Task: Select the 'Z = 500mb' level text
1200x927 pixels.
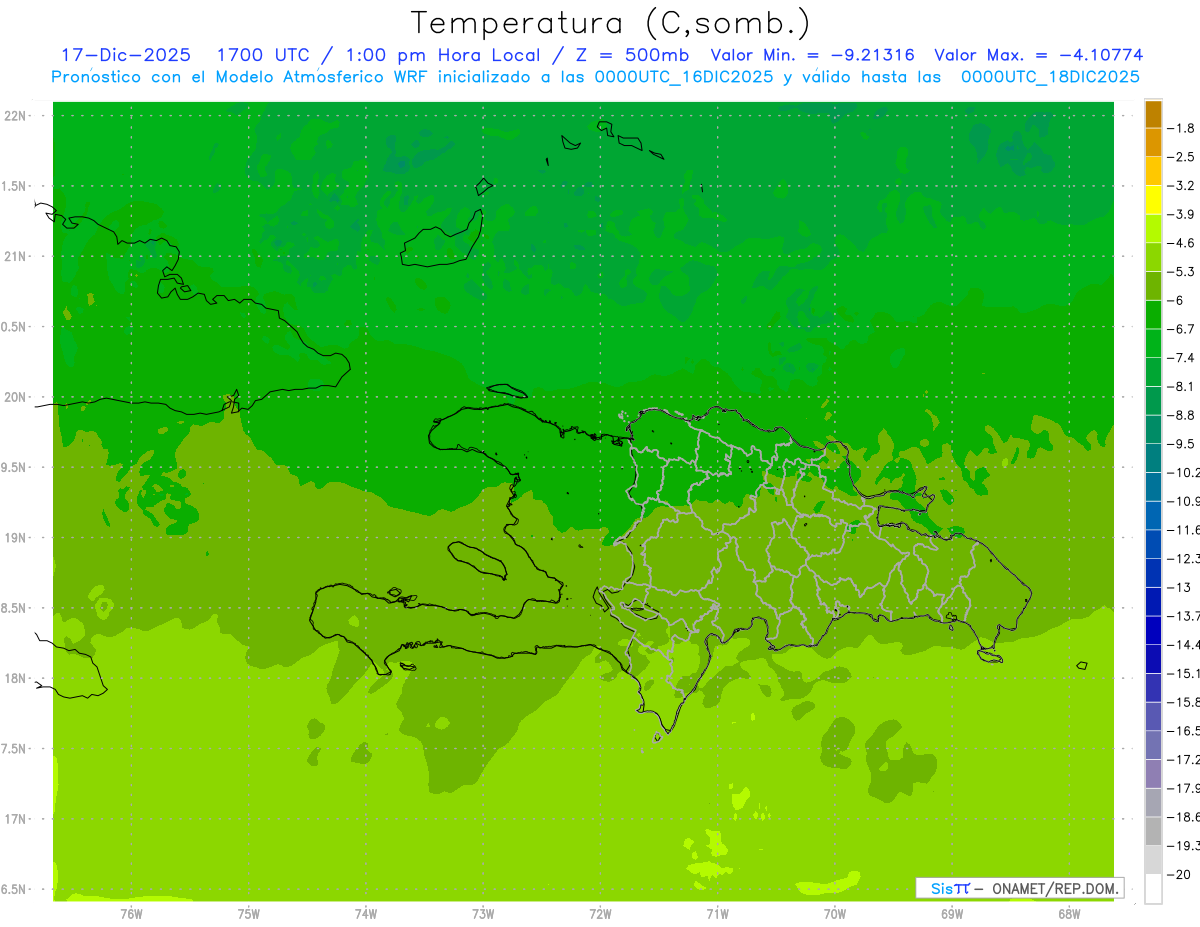Action: [x=632, y=55]
